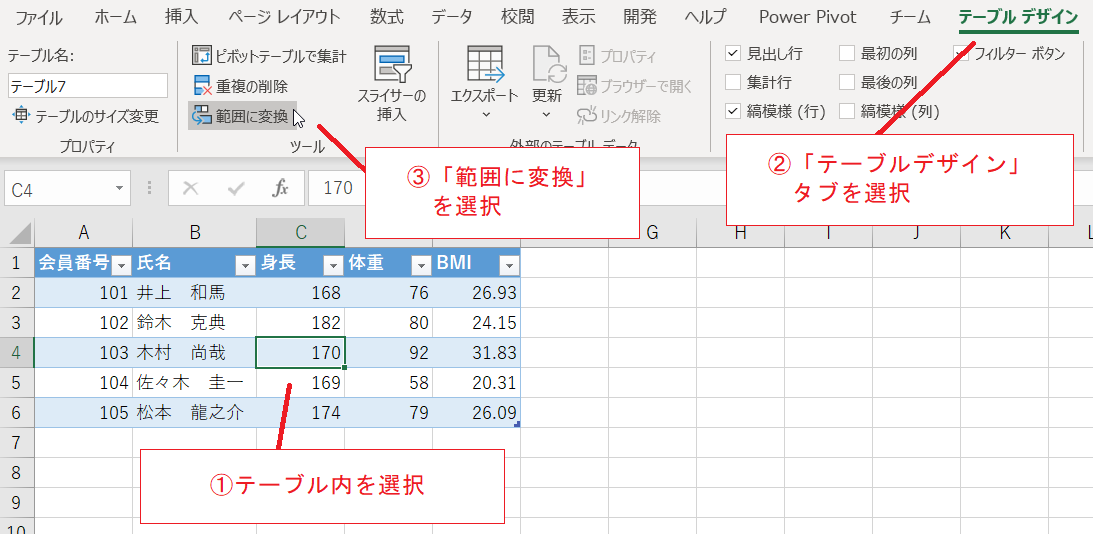Click 会員番号 value 105
This screenshot has width=1093, height=534.
click(x=84, y=413)
